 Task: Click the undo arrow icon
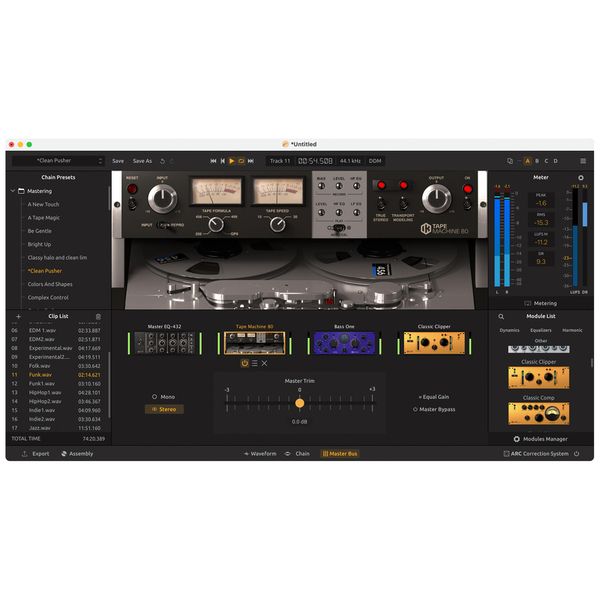pyautogui.click(x=162, y=161)
